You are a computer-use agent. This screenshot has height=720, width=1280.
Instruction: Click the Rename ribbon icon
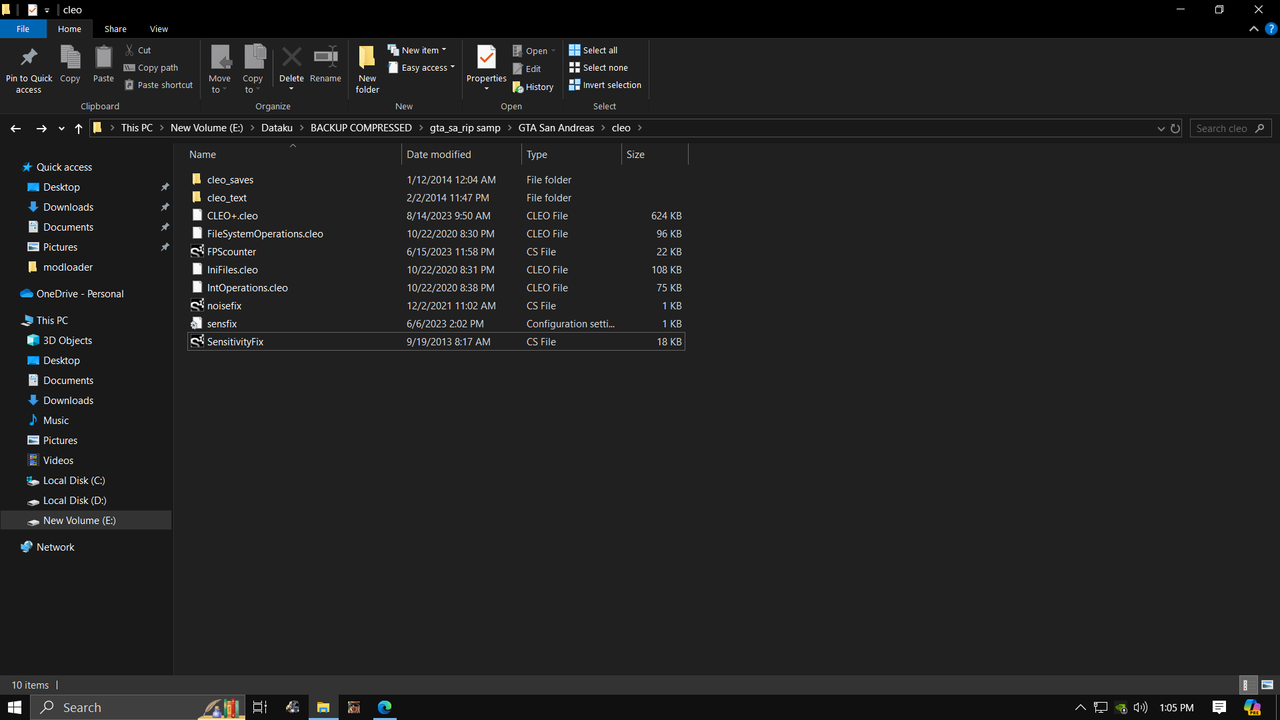(325, 57)
